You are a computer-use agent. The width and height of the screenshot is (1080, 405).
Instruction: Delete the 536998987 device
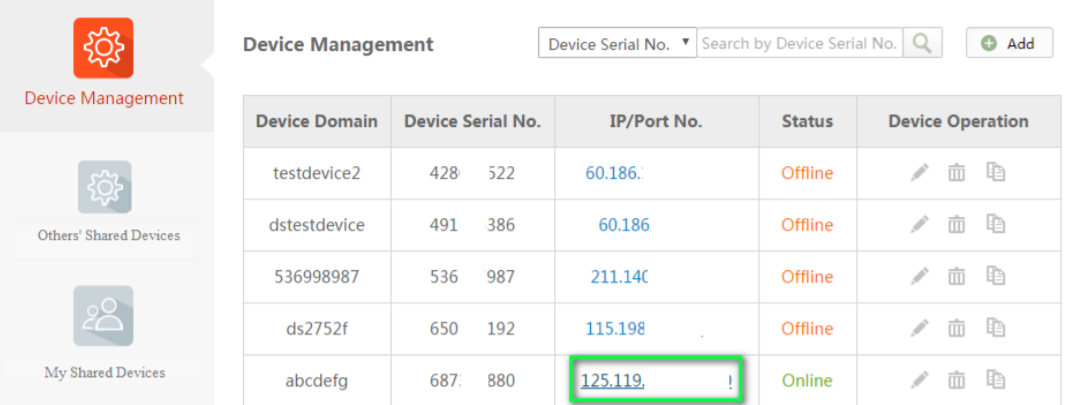pyautogui.click(x=957, y=276)
